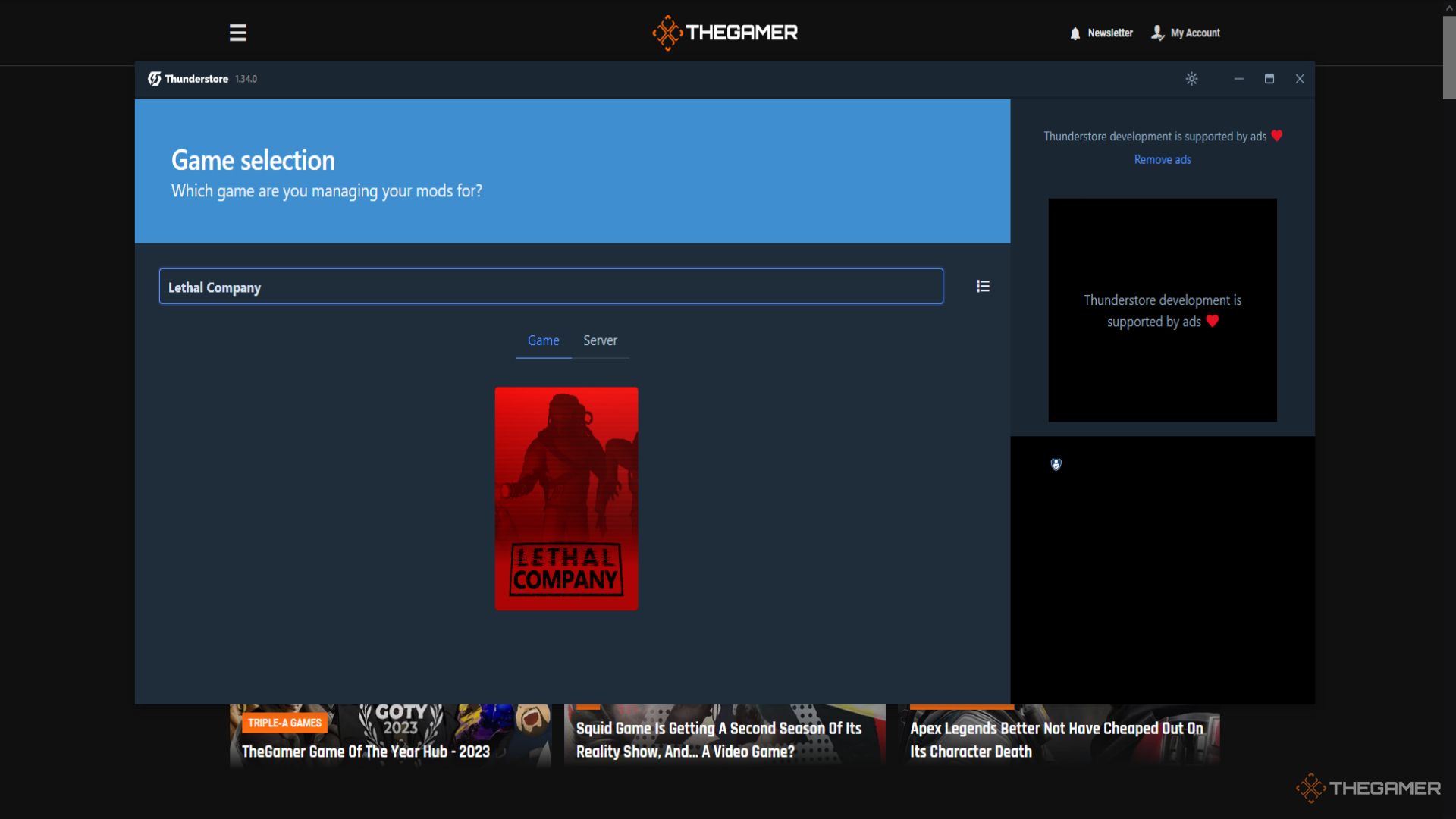
Task: Click the My Account user icon
Action: click(1156, 32)
